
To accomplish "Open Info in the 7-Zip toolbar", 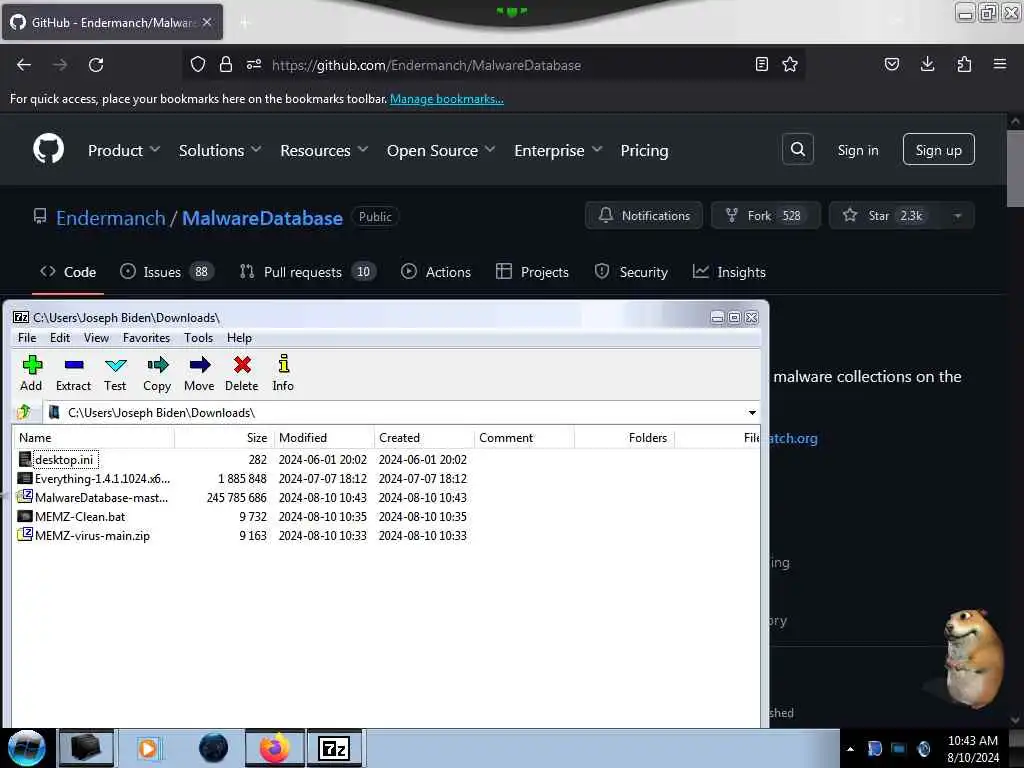I will (x=283, y=373).
